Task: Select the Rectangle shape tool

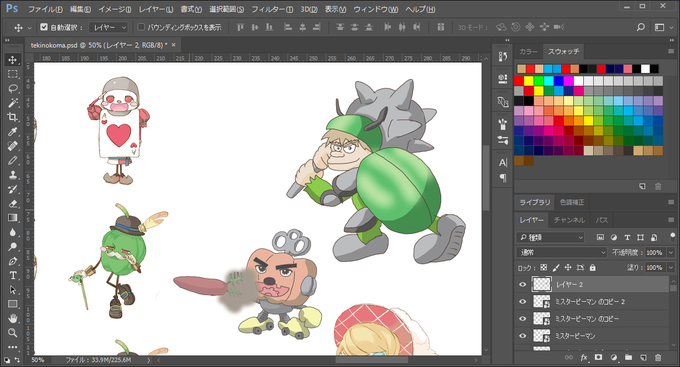Action: (x=13, y=304)
